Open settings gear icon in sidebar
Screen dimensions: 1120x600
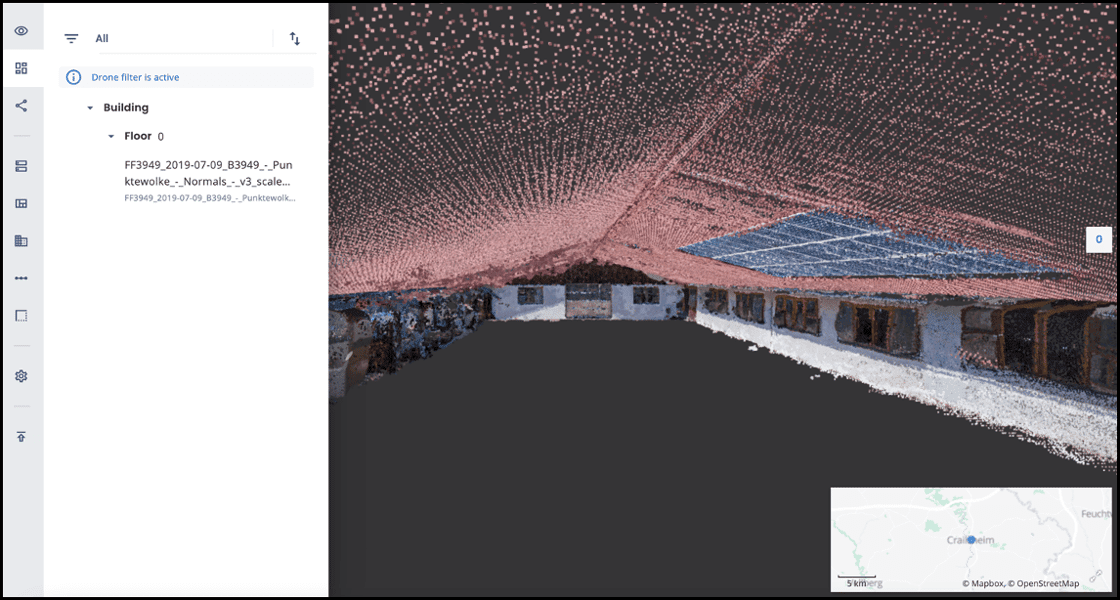coord(21,376)
